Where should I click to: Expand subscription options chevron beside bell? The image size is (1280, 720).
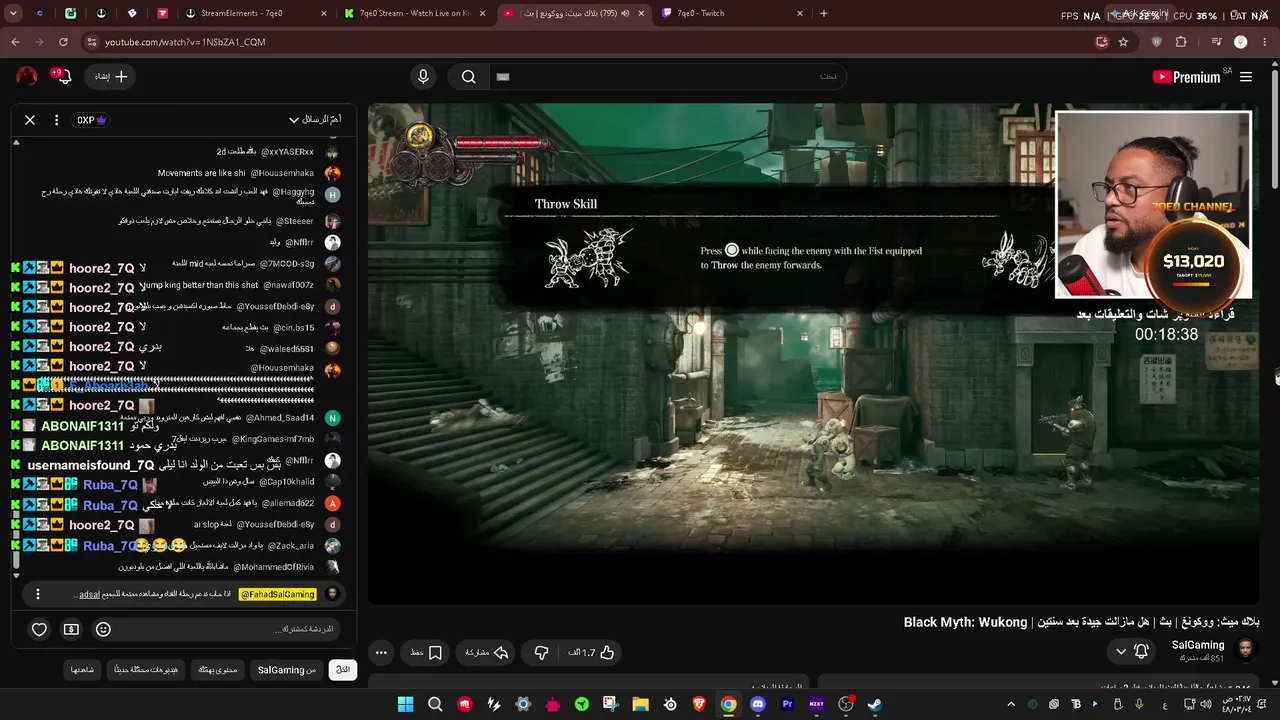(1120, 652)
